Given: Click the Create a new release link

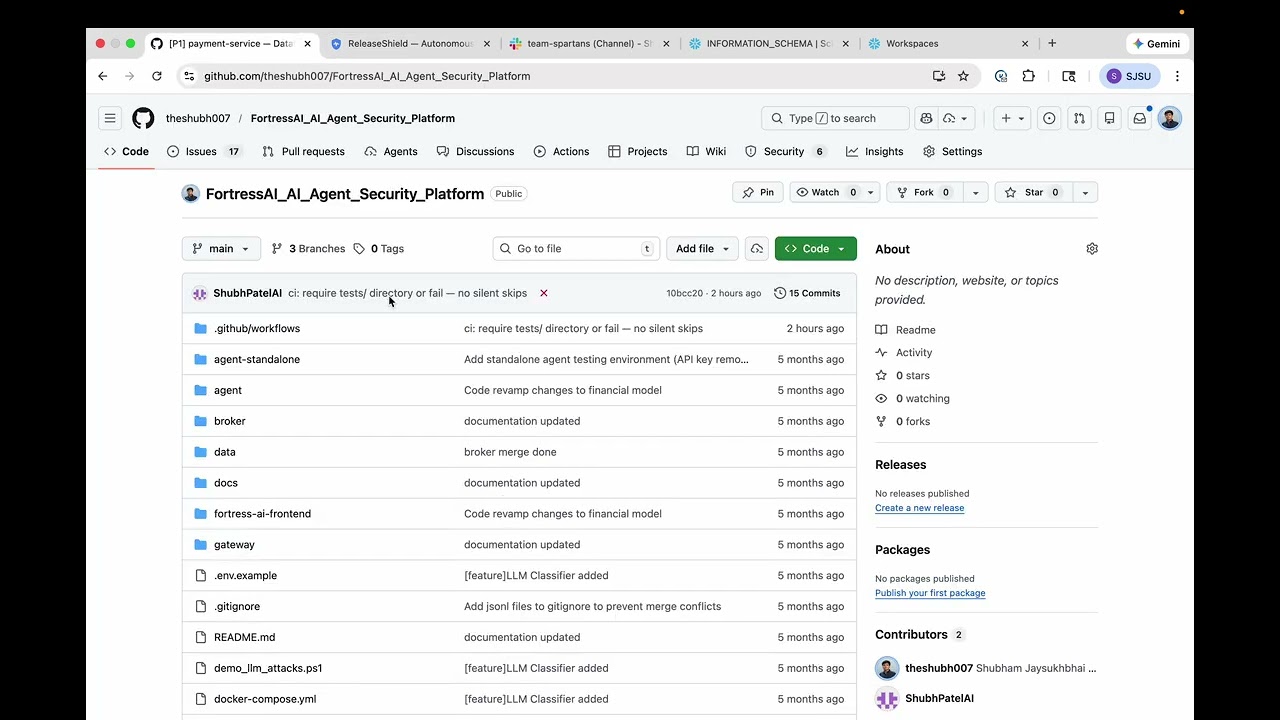Looking at the screenshot, I should click(919, 508).
